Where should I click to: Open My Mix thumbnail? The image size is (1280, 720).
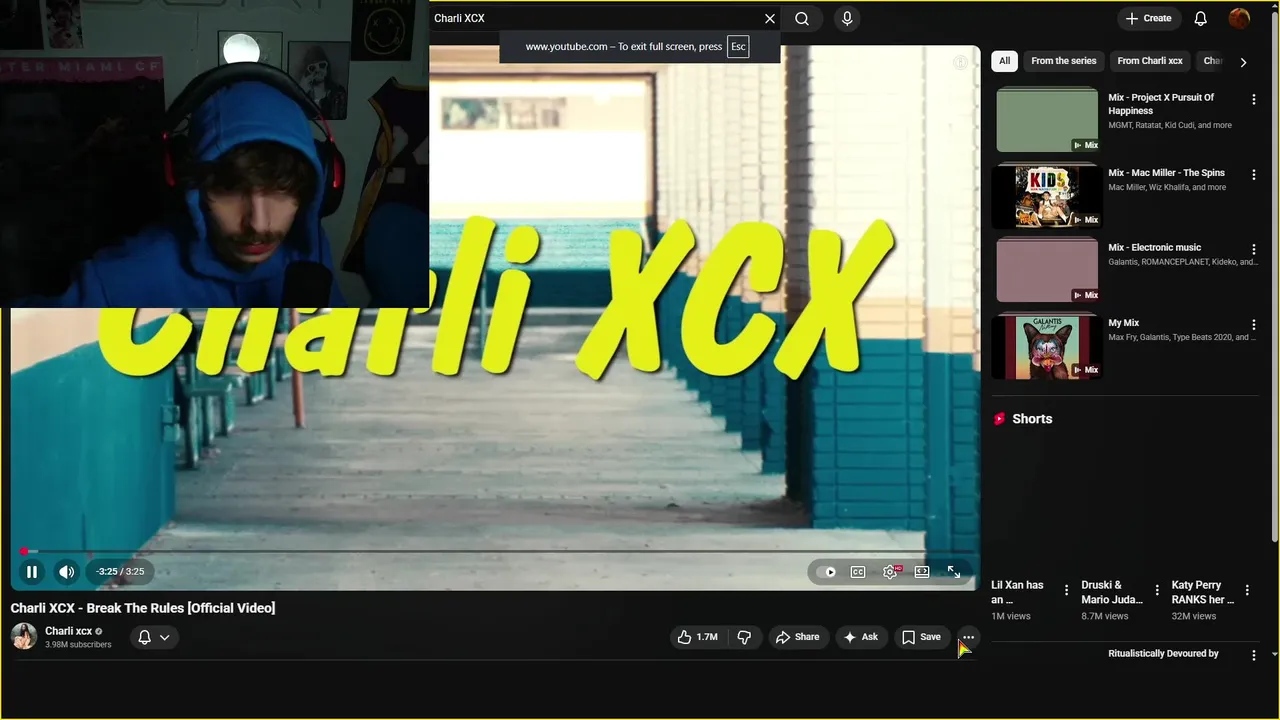coord(1047,346)
